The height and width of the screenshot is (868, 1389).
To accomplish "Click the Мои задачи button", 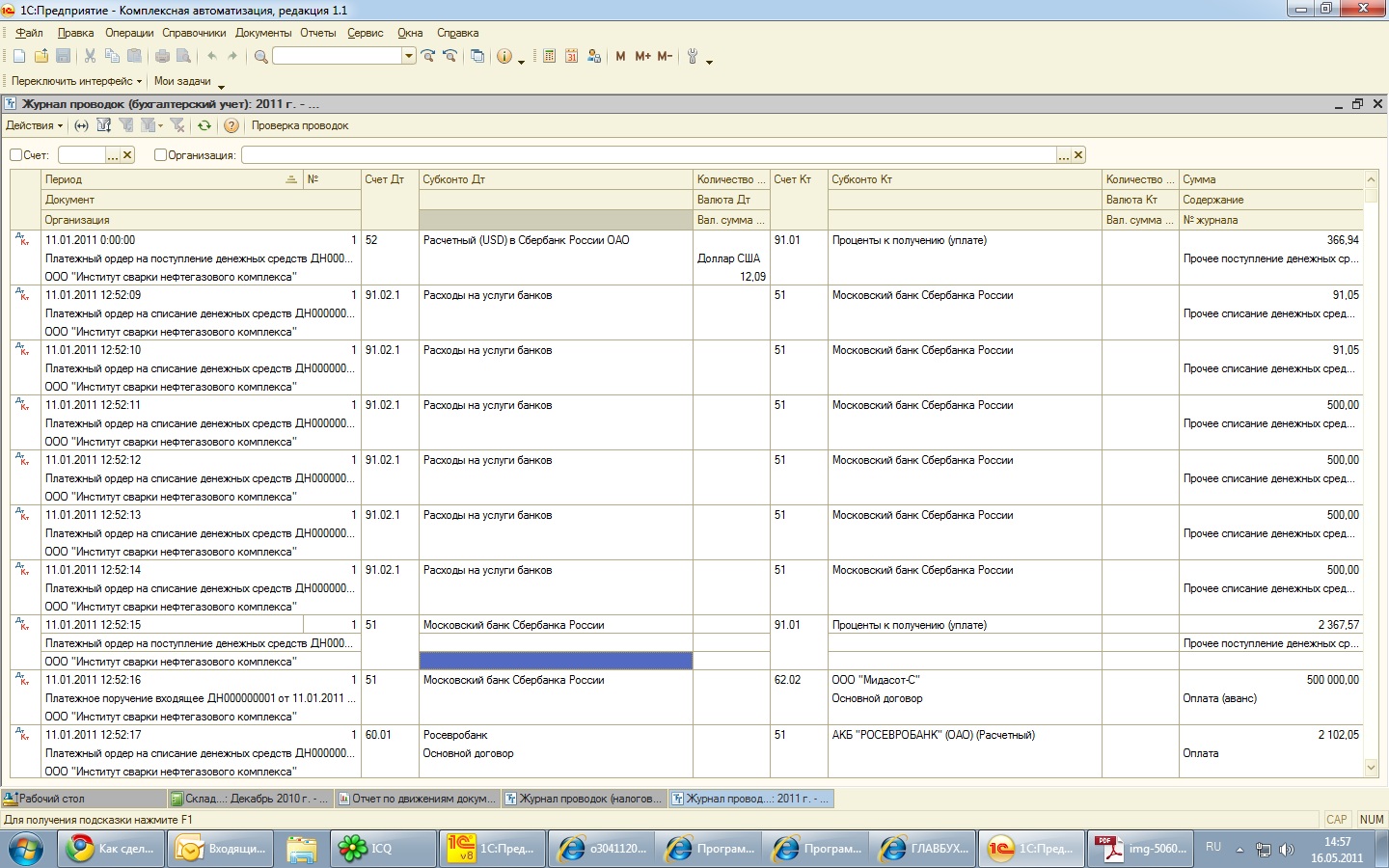I will (182, 81).
